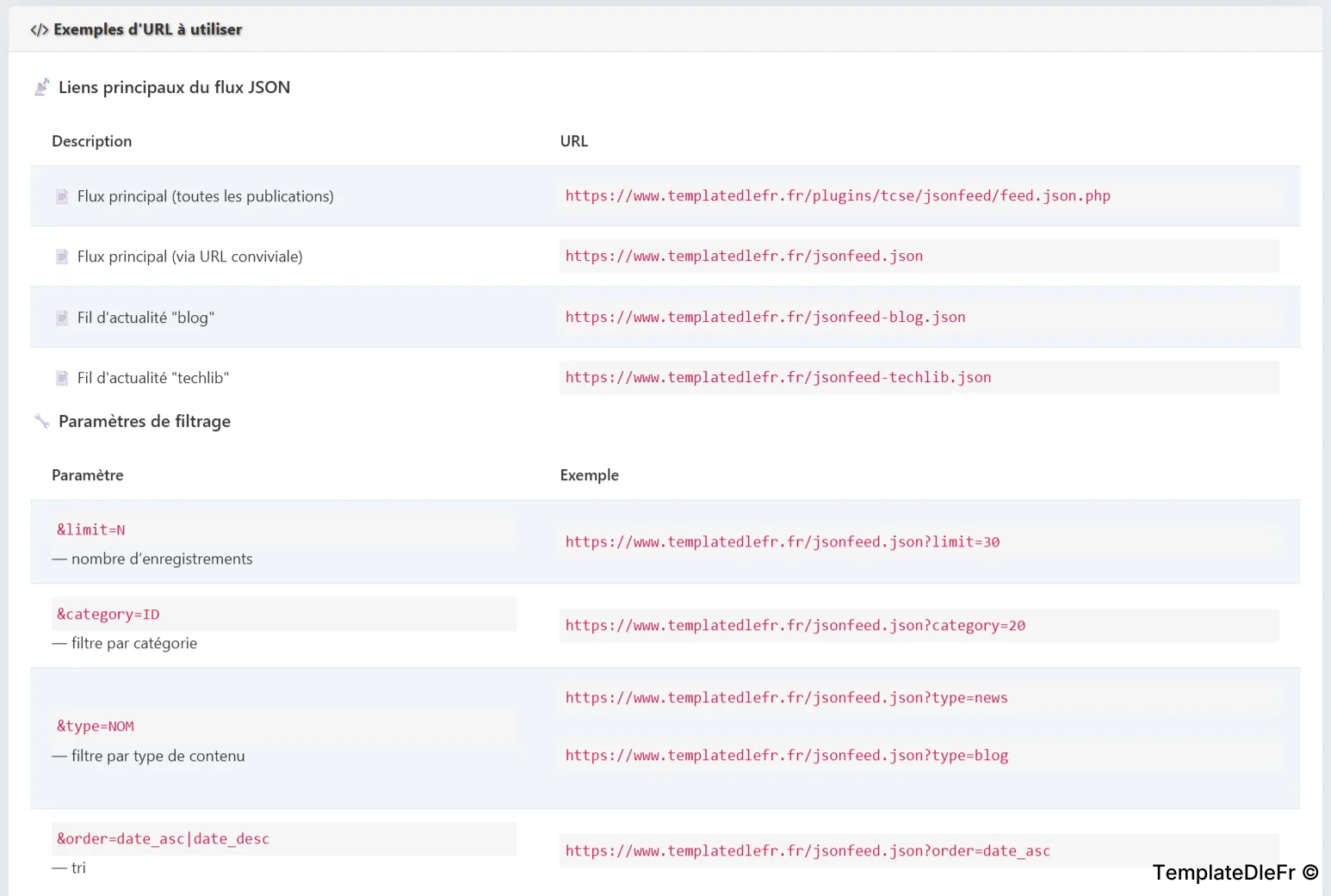Click the Paramètres de filtrage heading
Image resolution: width=1331 pixels, height=896 pixels.
pyautogui.click(x=145, y=421)
